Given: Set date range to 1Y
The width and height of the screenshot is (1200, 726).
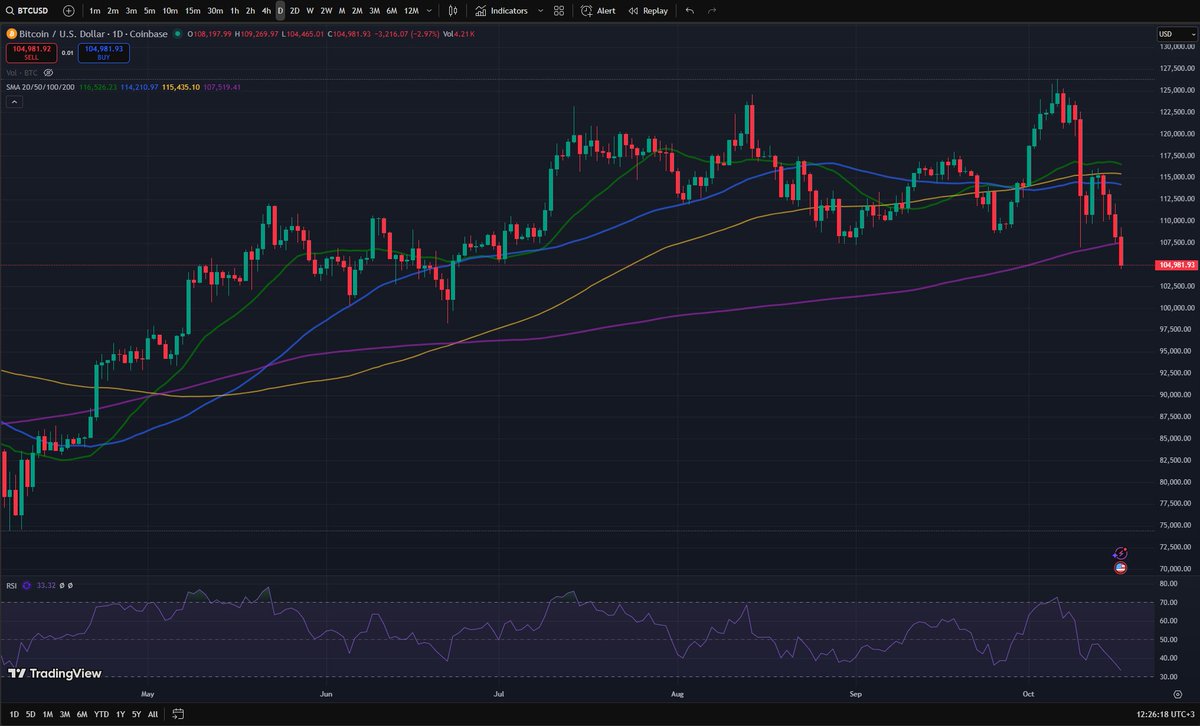Looking at the screenshot, I should 120,713.
